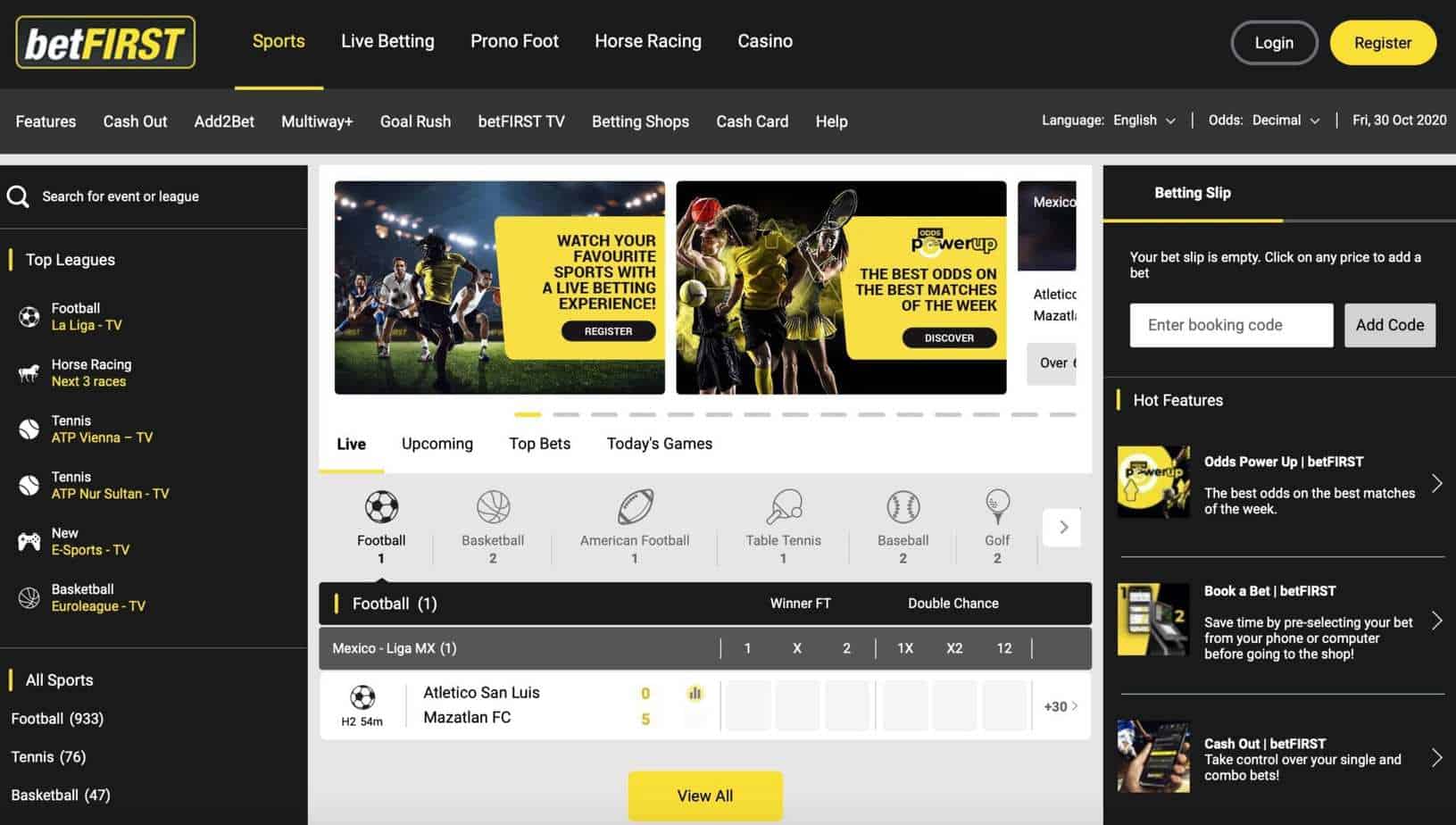Open the Horse Racing section

pos(648,41)
